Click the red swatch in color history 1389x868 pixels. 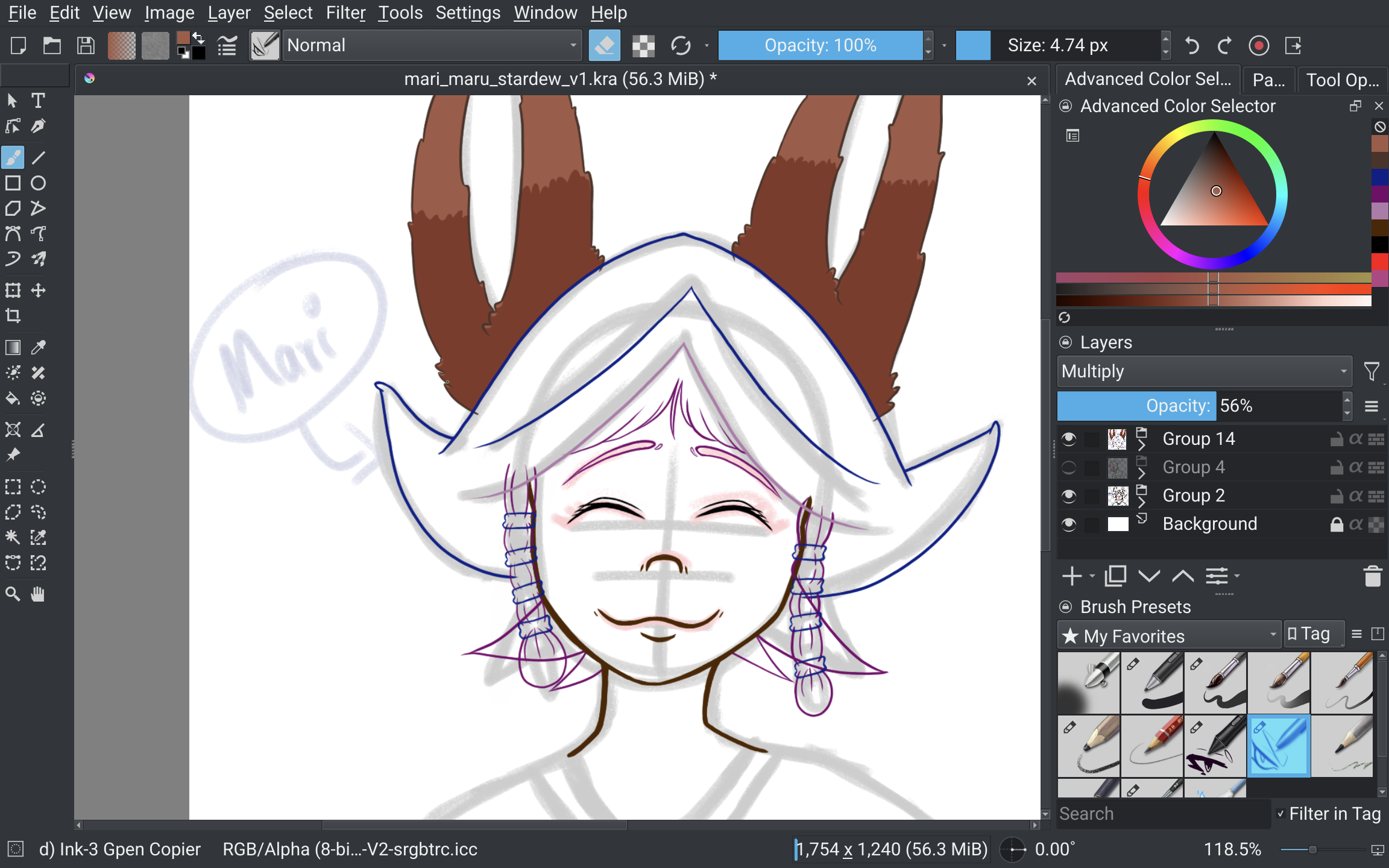pyautogui.click(x=1379, y=261)
